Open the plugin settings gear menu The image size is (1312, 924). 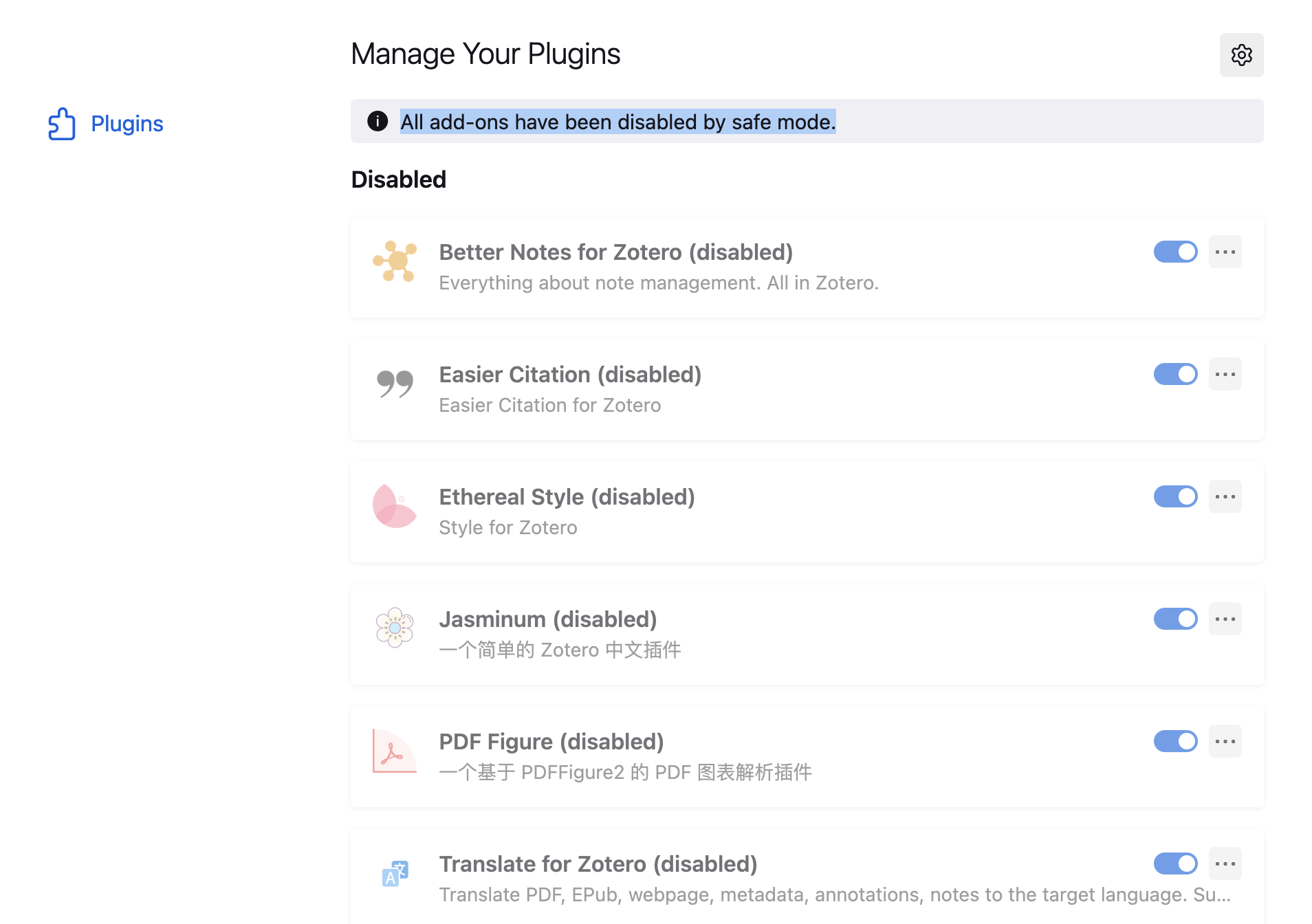(x=1241, y=55)
